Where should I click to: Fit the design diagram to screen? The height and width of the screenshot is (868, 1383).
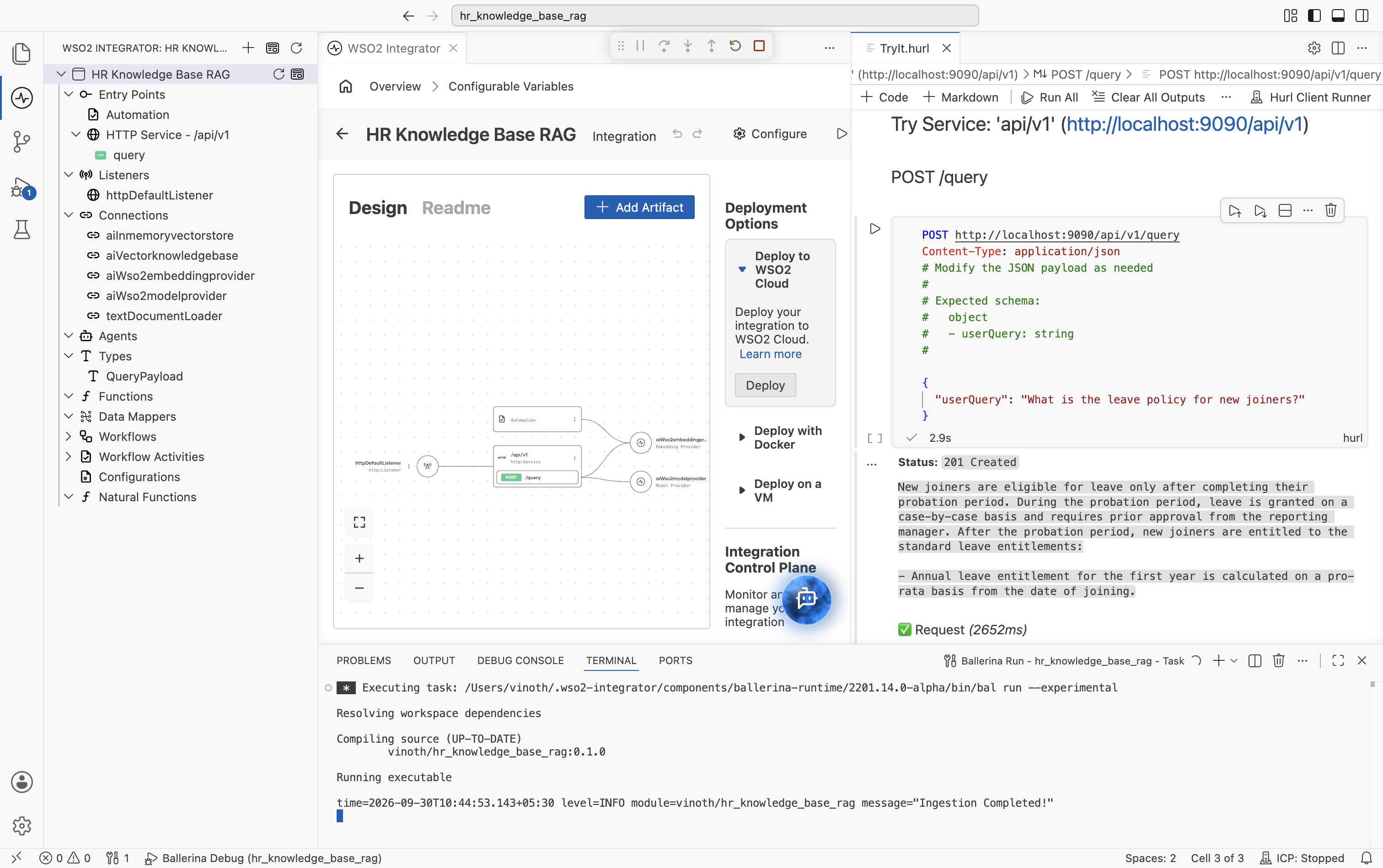coord(359,522)
